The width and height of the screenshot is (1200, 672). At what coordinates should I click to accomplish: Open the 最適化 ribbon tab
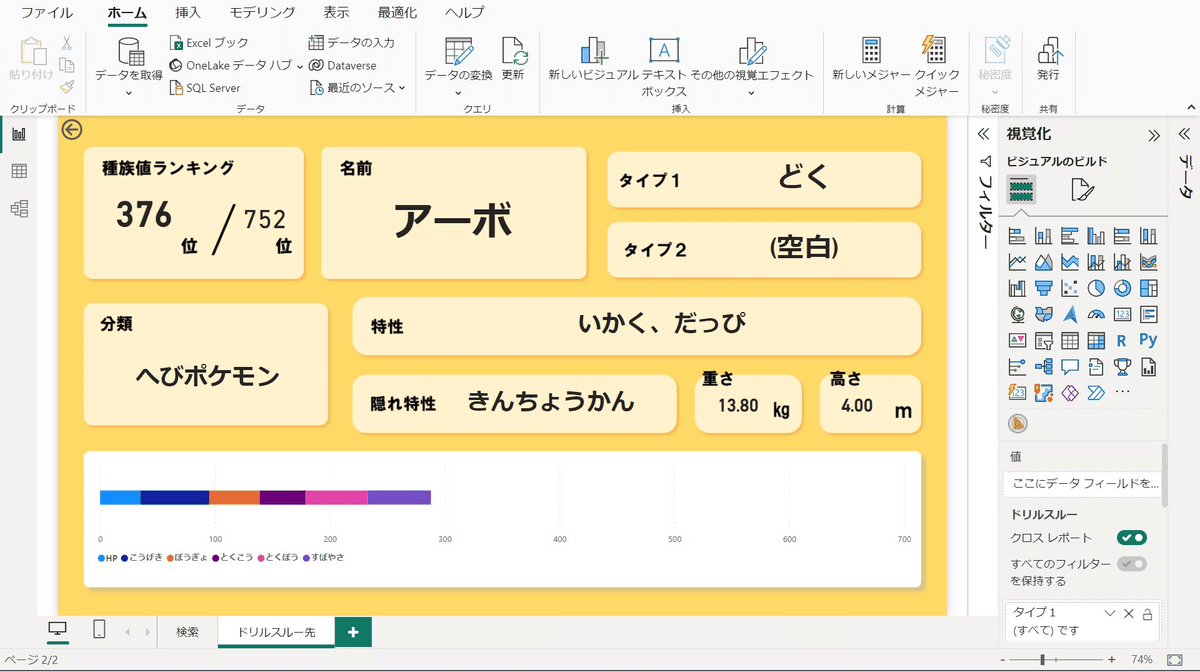point(398,13)
